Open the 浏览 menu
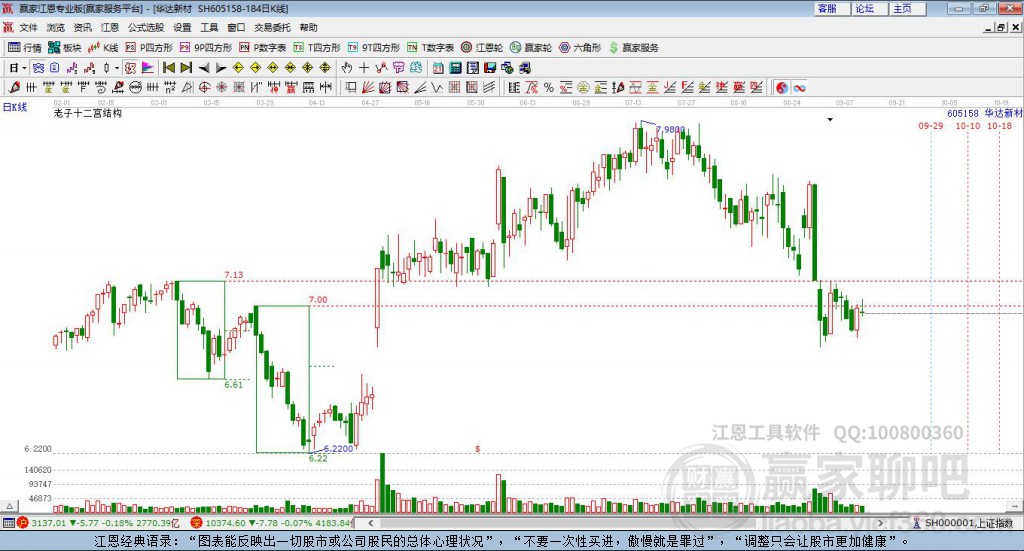The height and width of the screenshot is (551, 1024). [56, 27]
